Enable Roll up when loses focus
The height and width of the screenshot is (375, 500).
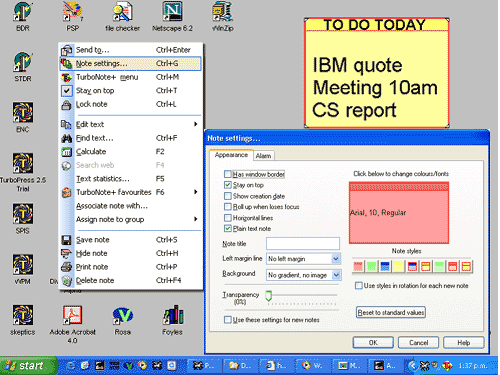coord(228,207)
